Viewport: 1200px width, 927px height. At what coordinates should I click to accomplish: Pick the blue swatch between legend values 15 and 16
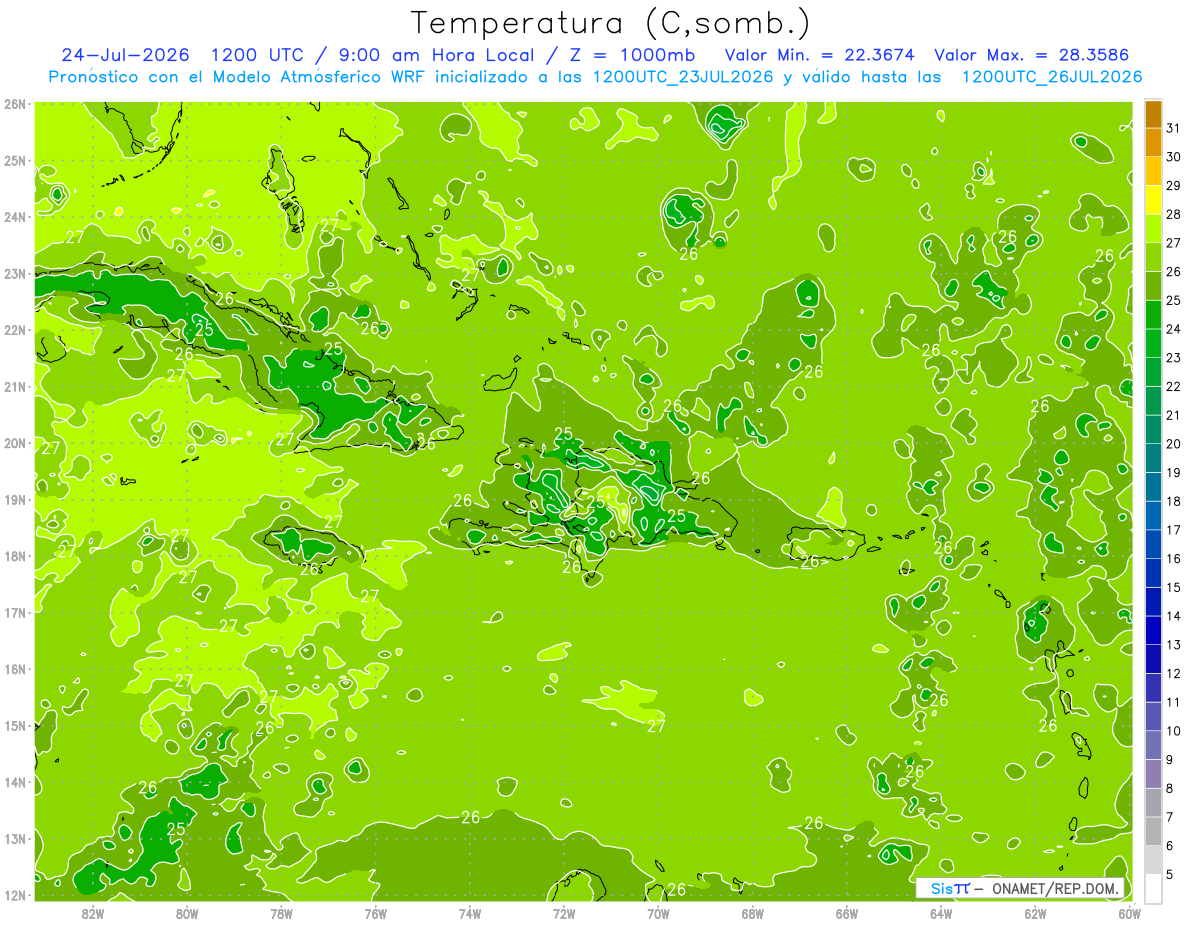coord(1153,574)
